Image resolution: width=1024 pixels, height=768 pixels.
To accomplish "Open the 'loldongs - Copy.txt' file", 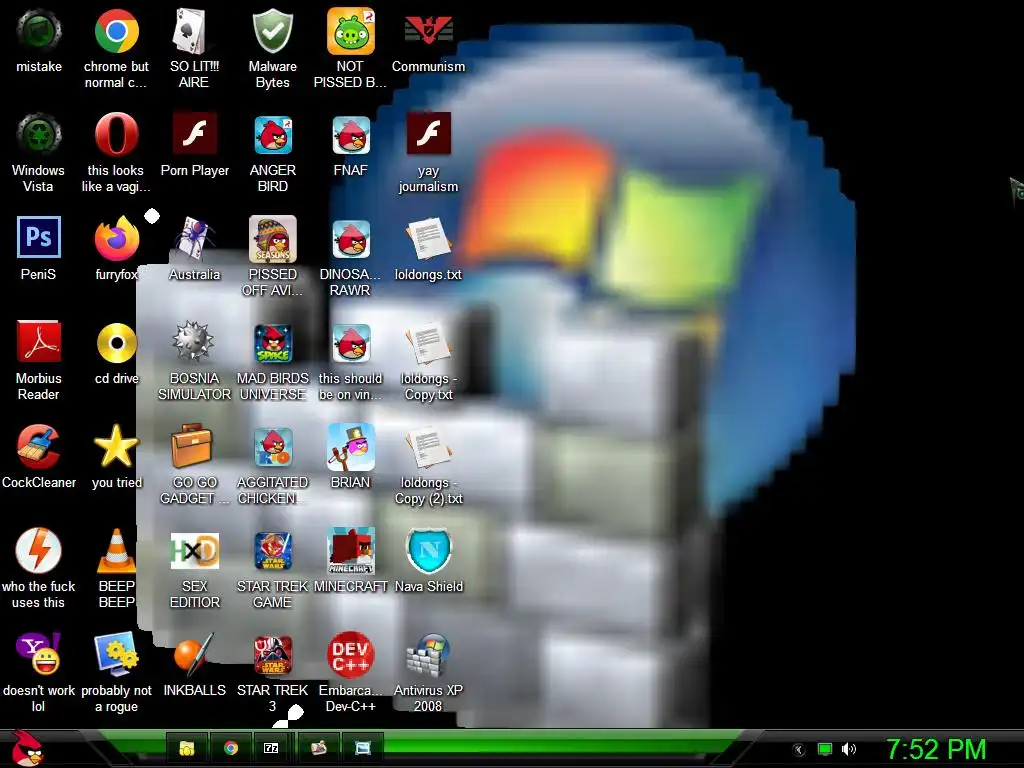I will (428, 342).
